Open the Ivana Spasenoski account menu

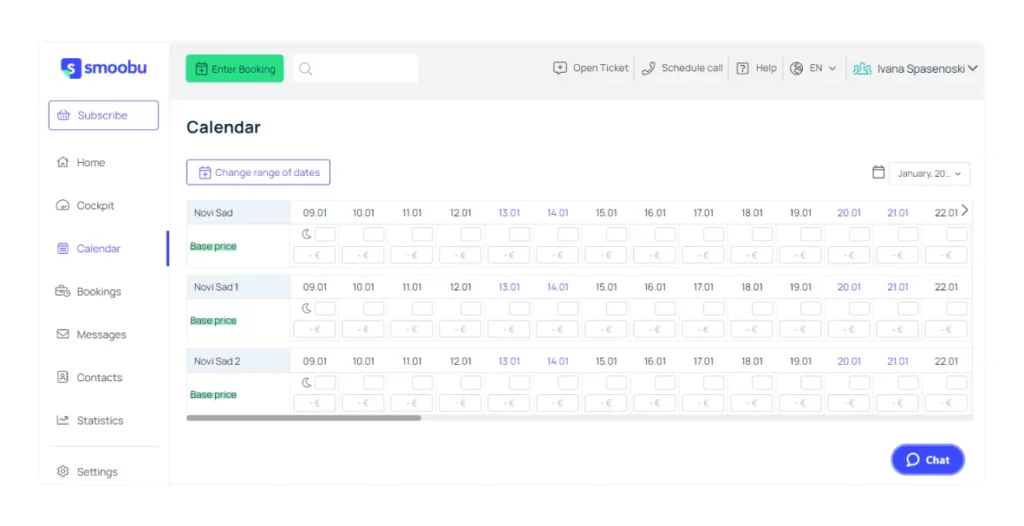point(915,69)
